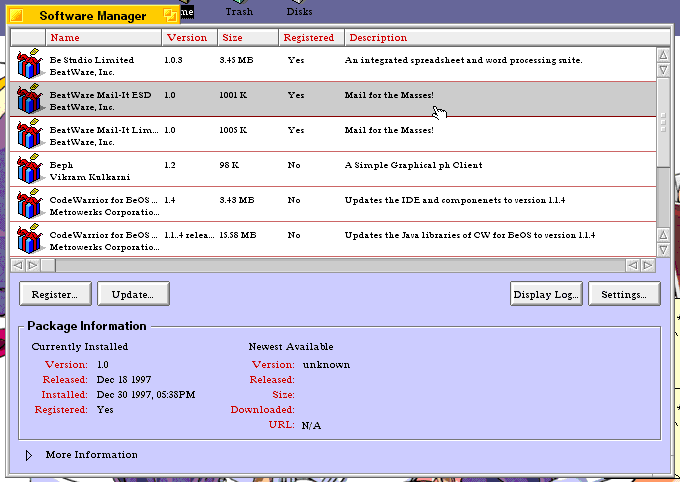The width and height of the screenshot is (680, 482).
Task: Select the 15.58 MB CodeWarrior package icon
Action: 29,239
